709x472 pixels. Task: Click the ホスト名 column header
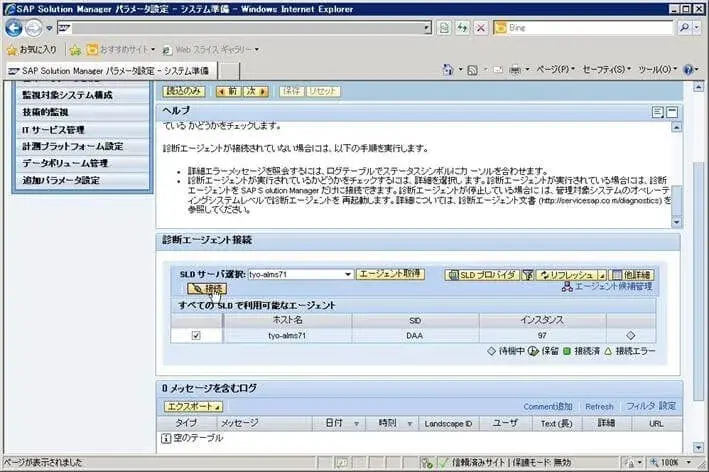coord(287,320)
